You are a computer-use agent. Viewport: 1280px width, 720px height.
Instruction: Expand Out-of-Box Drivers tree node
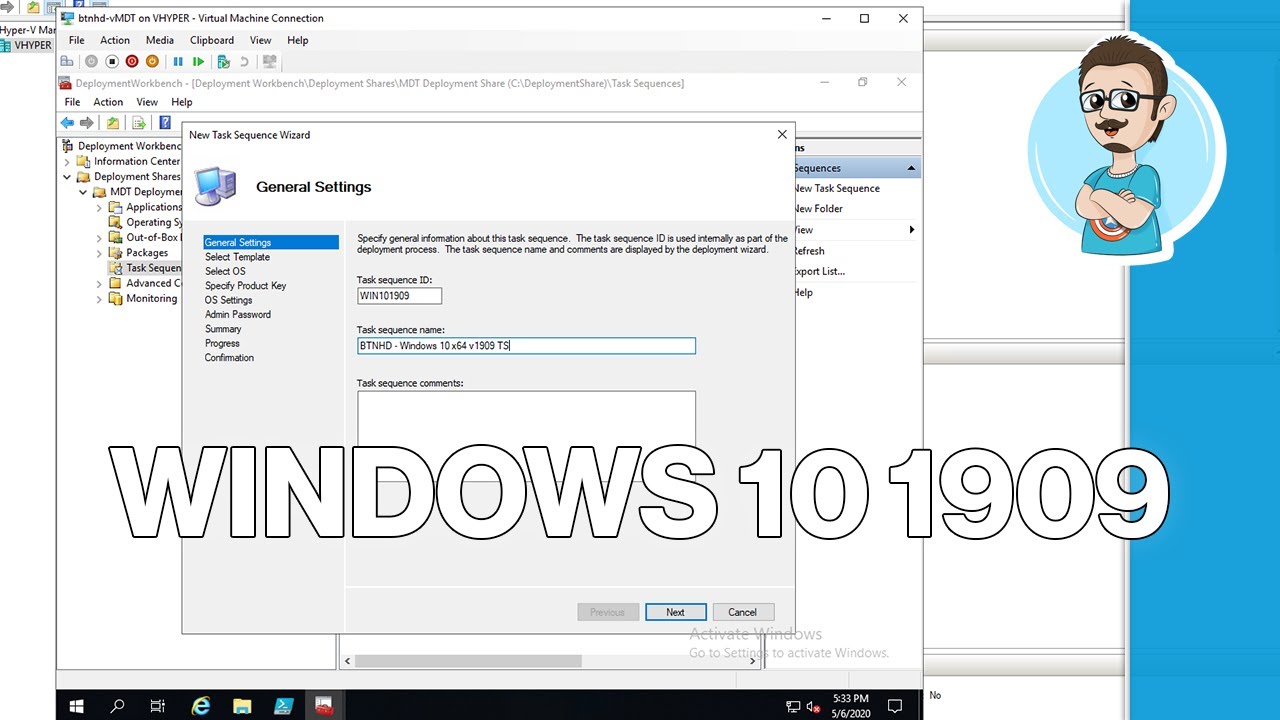(x=100, y=238)
